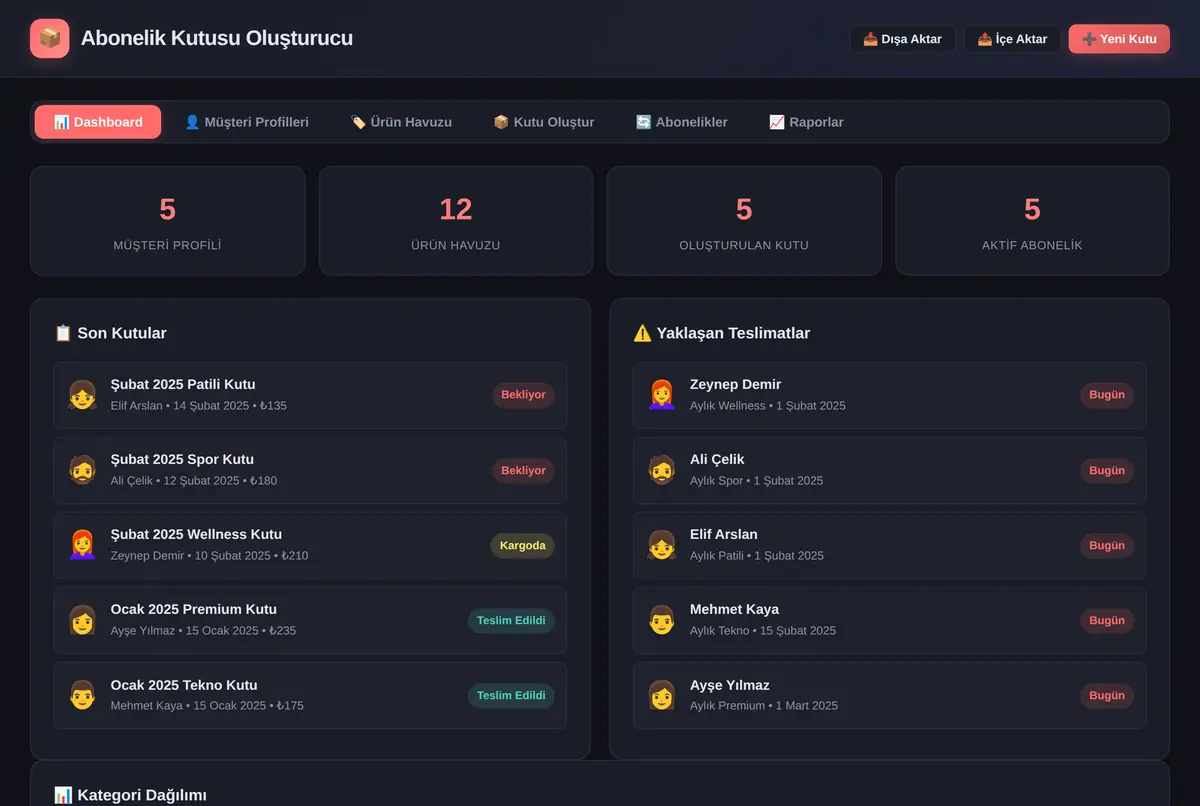Viewport: 1200px width, 806px height.
Task: Click Bugün badge for Zeynep Demir
Action: (1107, 395)
